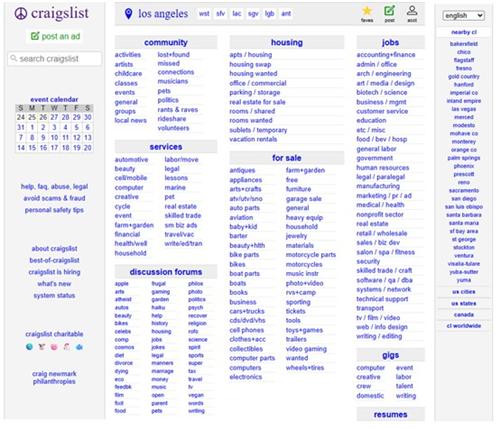Open the resumes section header

tap(391, 415)
